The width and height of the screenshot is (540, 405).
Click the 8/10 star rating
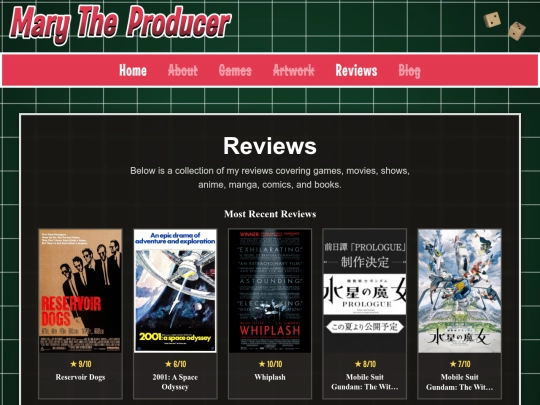coord(365,364)
